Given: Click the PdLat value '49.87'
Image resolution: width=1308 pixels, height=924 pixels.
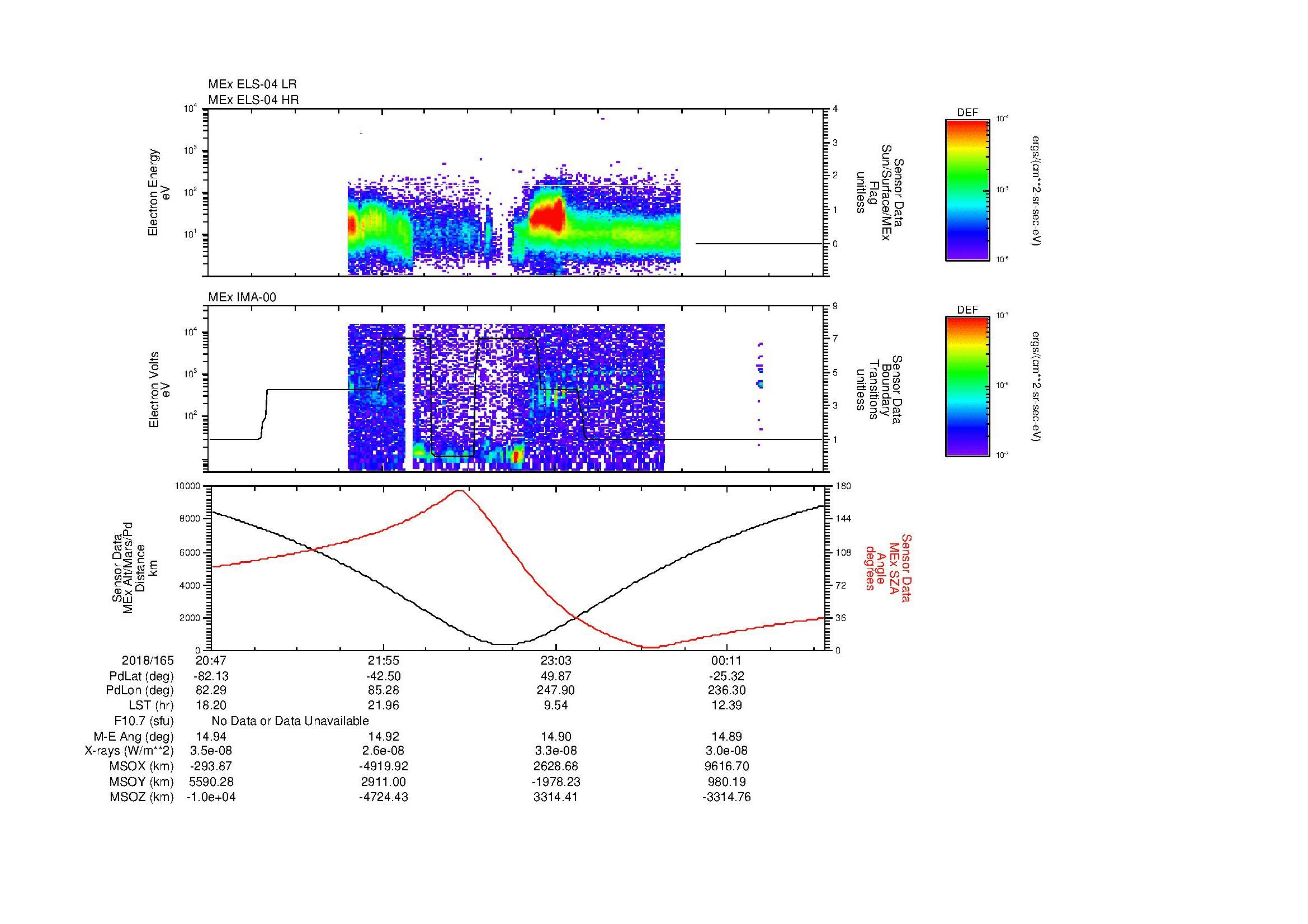Looking at the screenshot, I should (x=555, y=676).
